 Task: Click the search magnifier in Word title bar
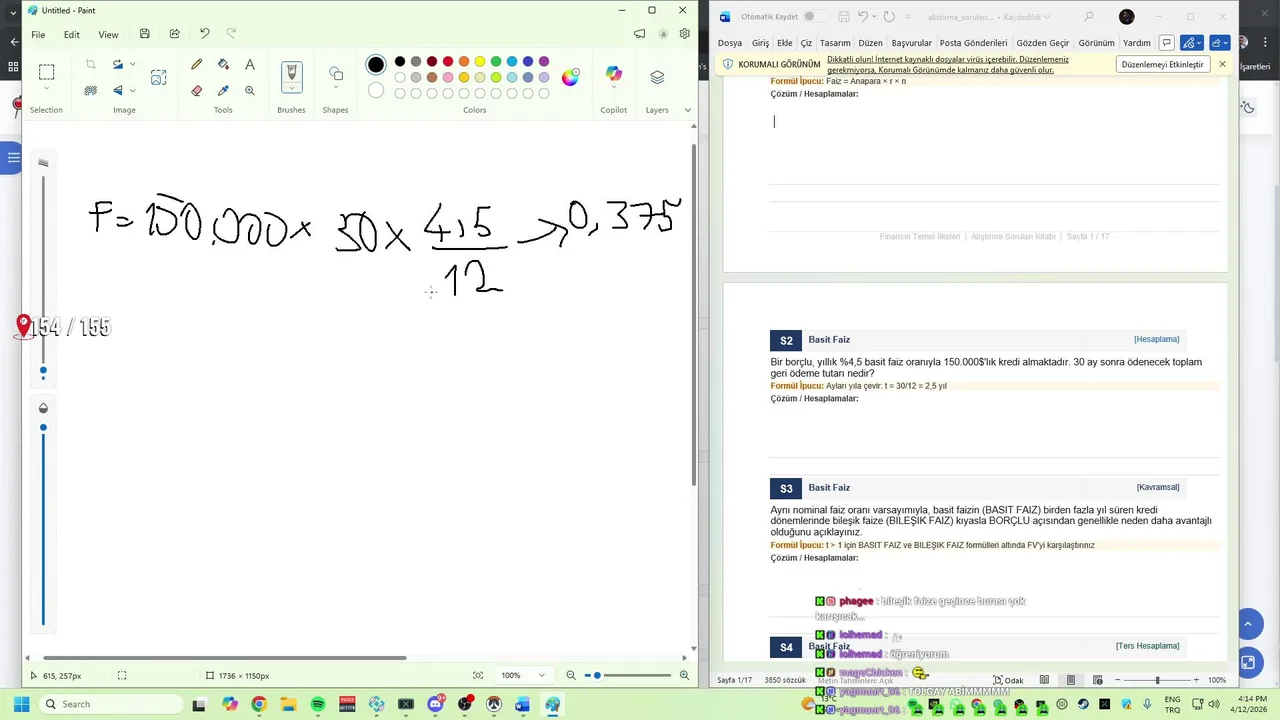click(x=1089, y=17)
